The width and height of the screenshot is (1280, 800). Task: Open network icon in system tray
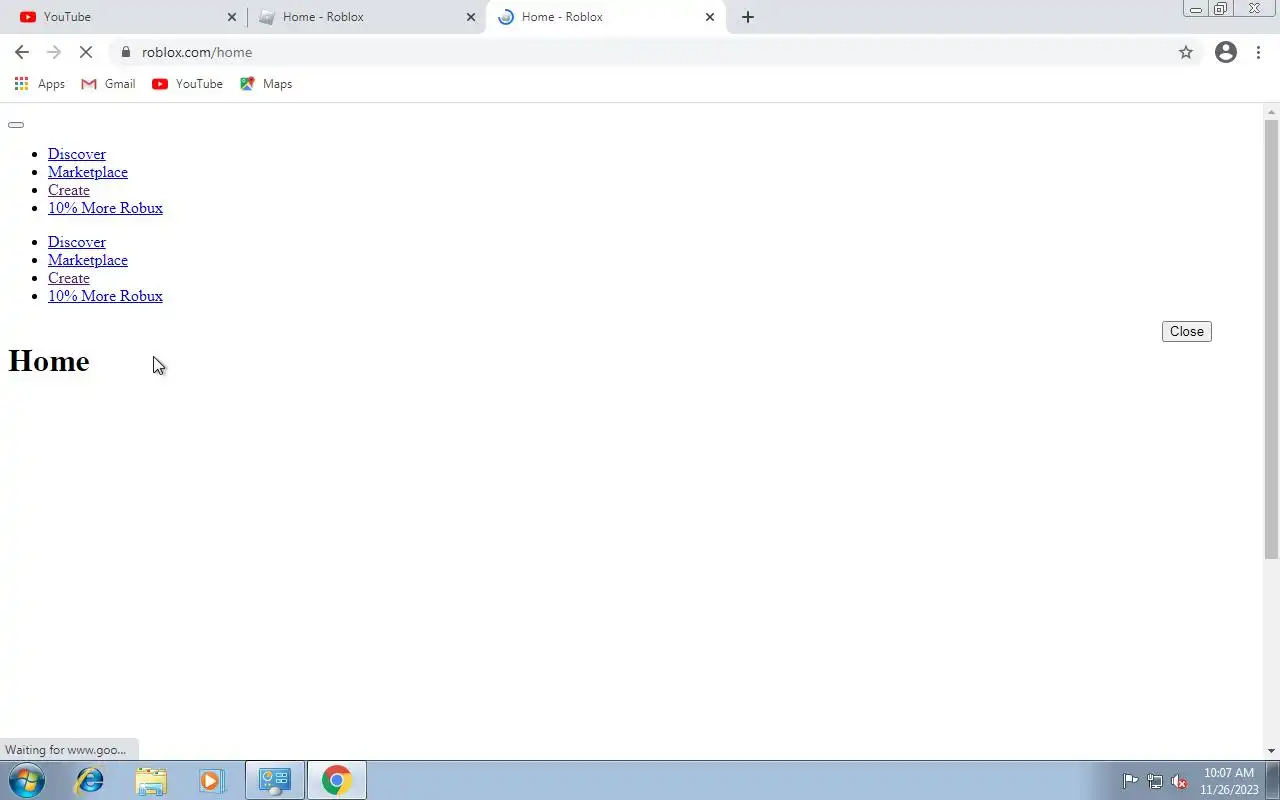pyautogui.click(x=1155, y=781)
